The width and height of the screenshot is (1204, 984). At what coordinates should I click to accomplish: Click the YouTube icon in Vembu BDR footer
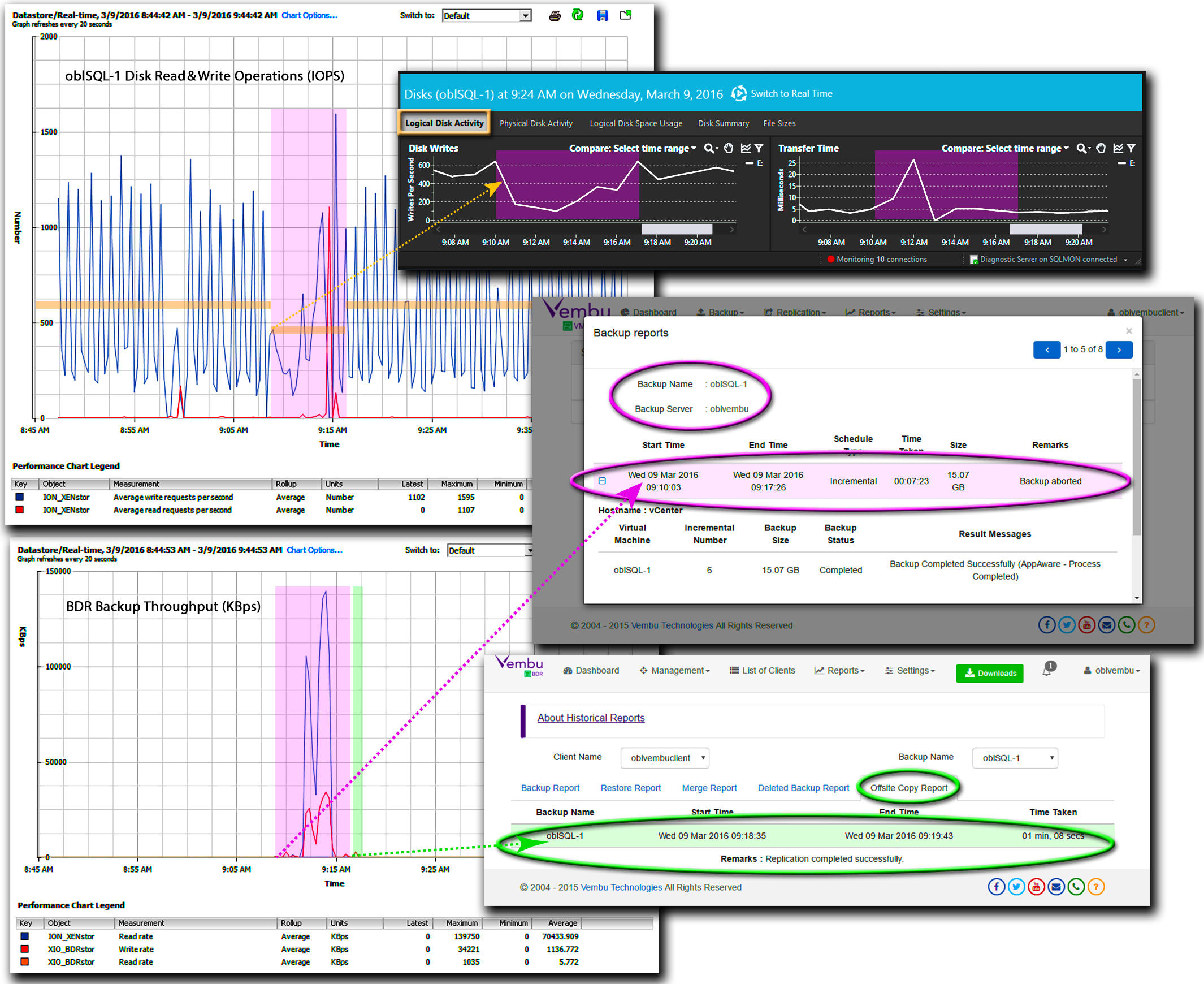tap(1036, 887)
